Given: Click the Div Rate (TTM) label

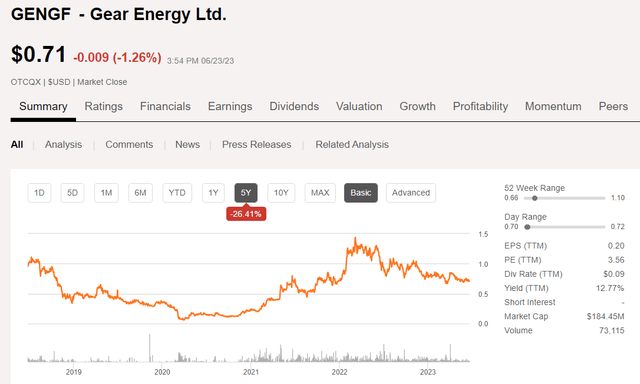Looking at the screenshot, I should 533,274.
